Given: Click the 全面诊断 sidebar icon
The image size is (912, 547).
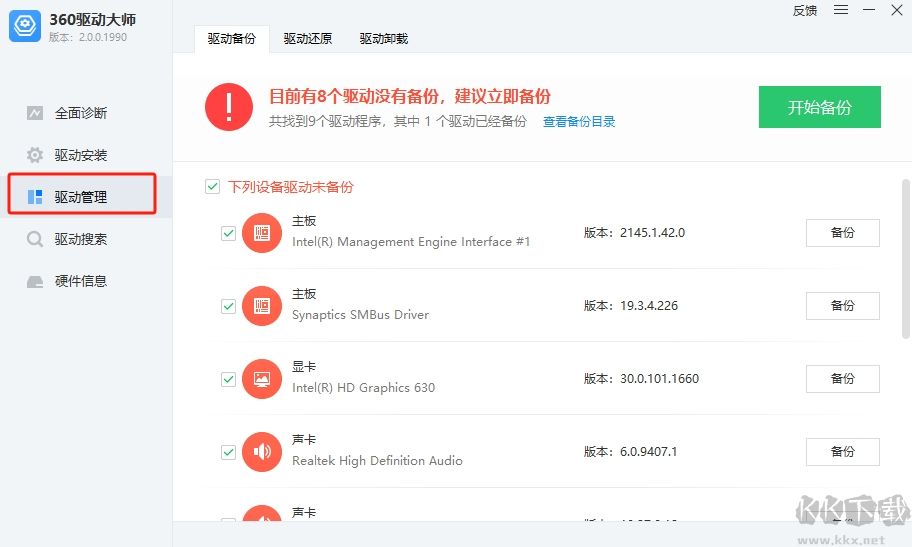Looking at the screenshot, I should [x=35, y=113].
